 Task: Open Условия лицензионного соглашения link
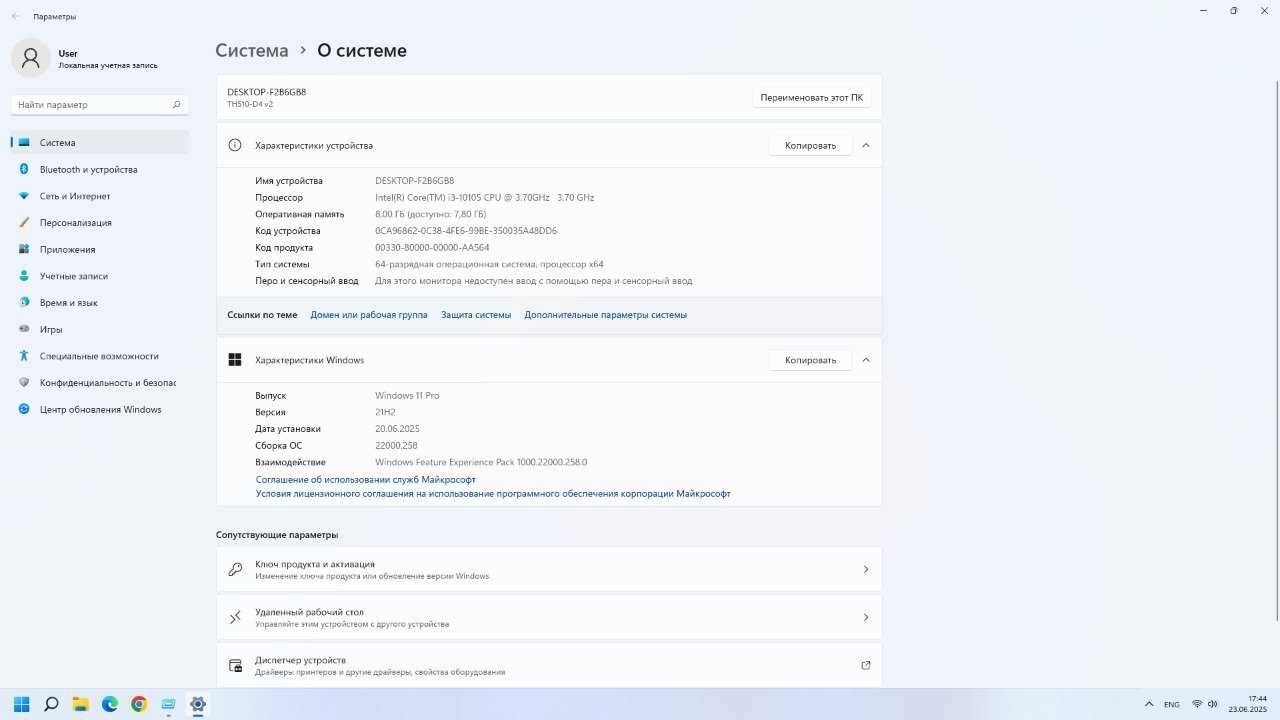point(493,494)
